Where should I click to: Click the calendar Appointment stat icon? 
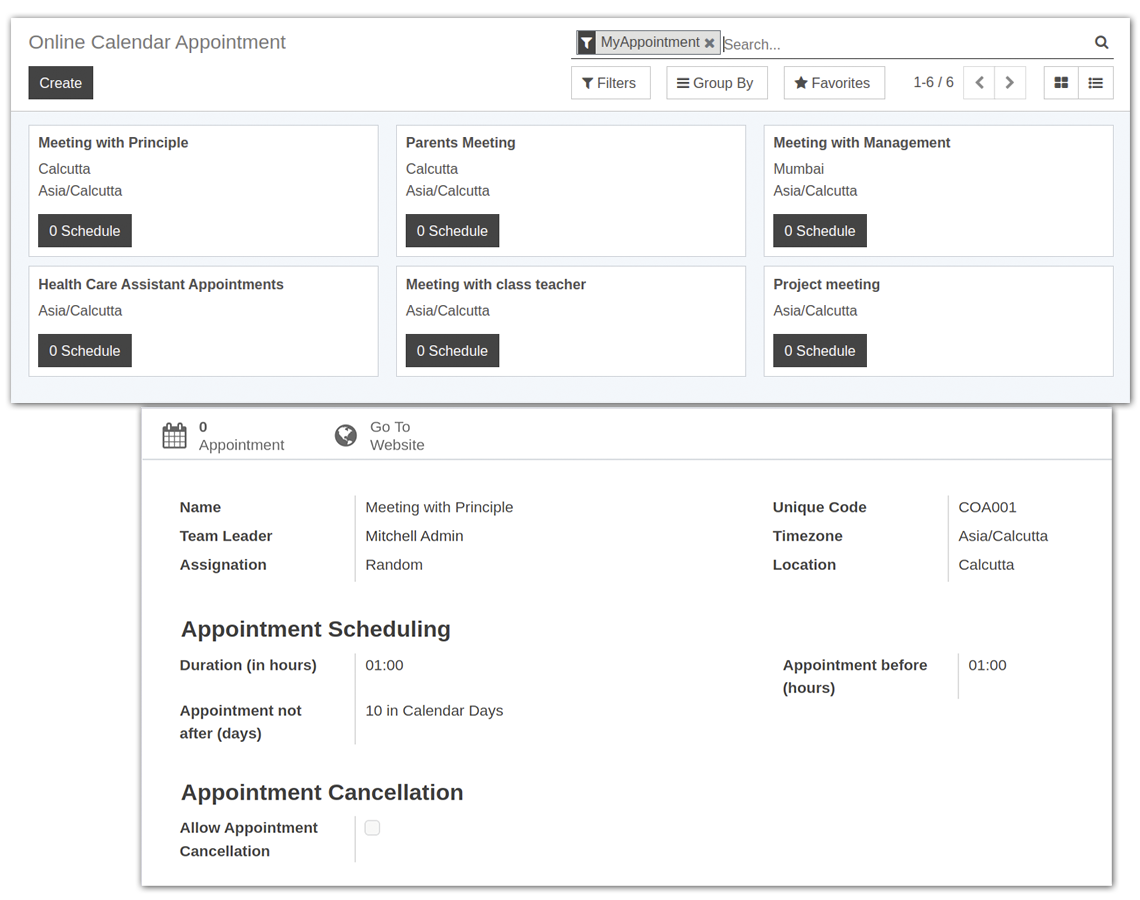tap(174, 436)
